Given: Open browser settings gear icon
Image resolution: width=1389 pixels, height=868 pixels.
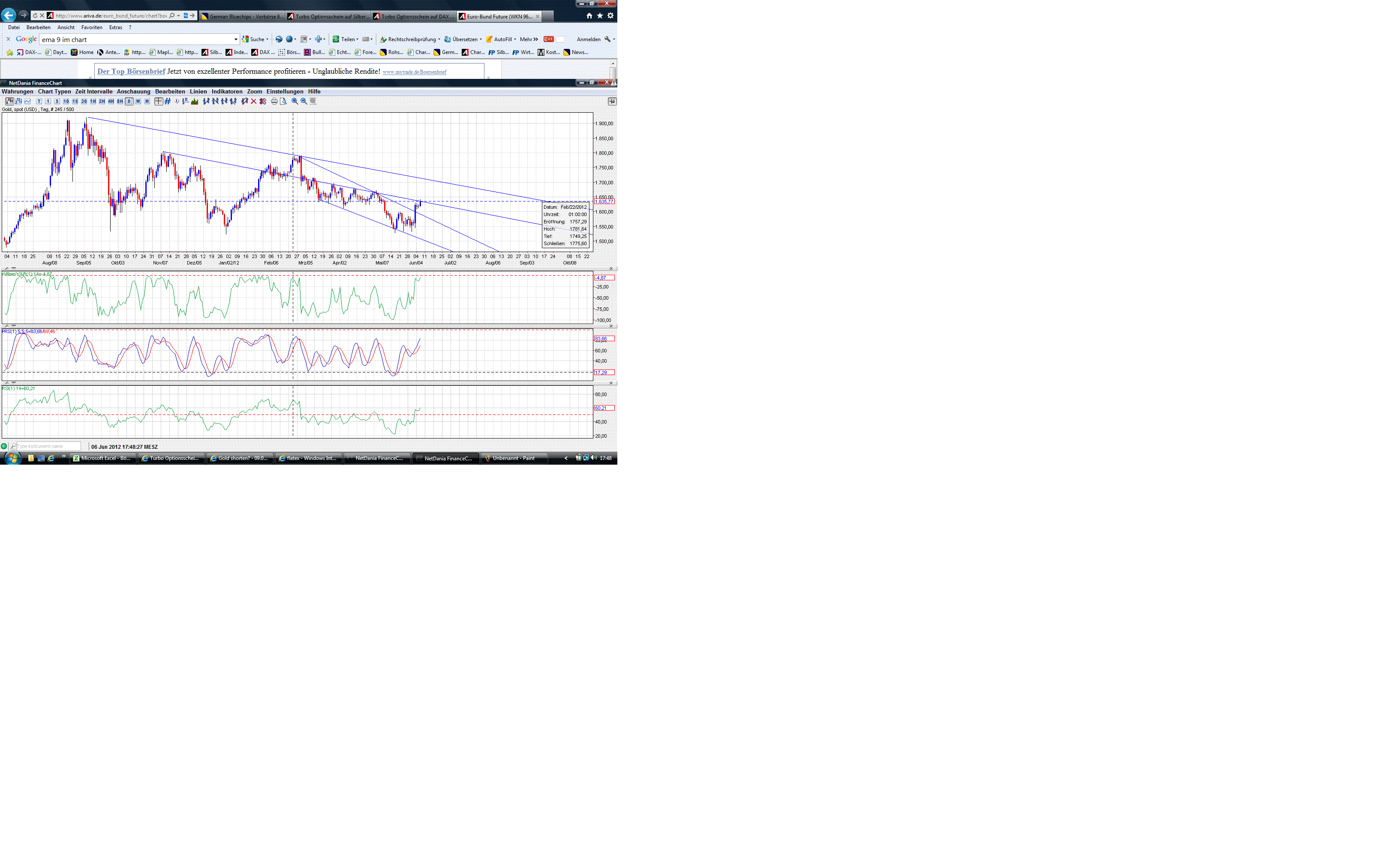Looking at the screenshot, I should pyautogui.click(x=611, y=15).
